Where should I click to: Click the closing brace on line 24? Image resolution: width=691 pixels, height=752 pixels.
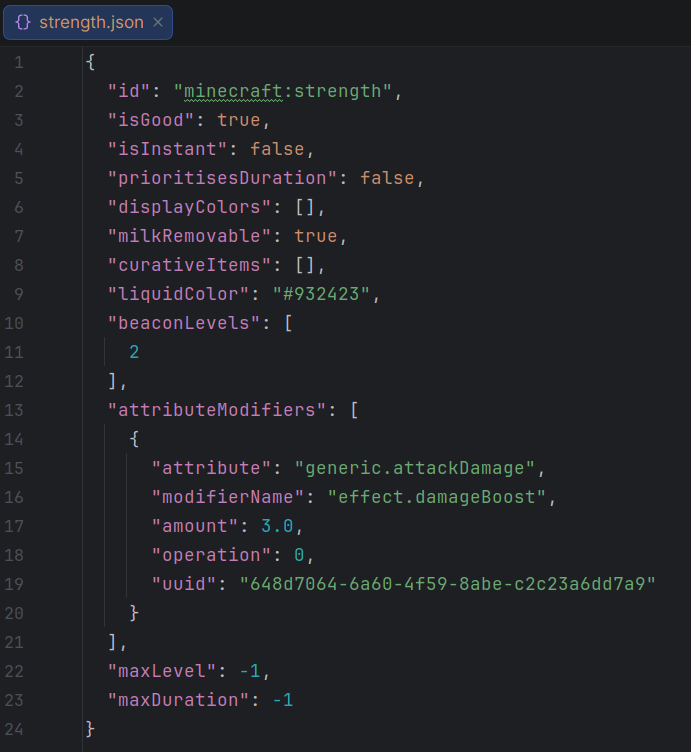90,729
